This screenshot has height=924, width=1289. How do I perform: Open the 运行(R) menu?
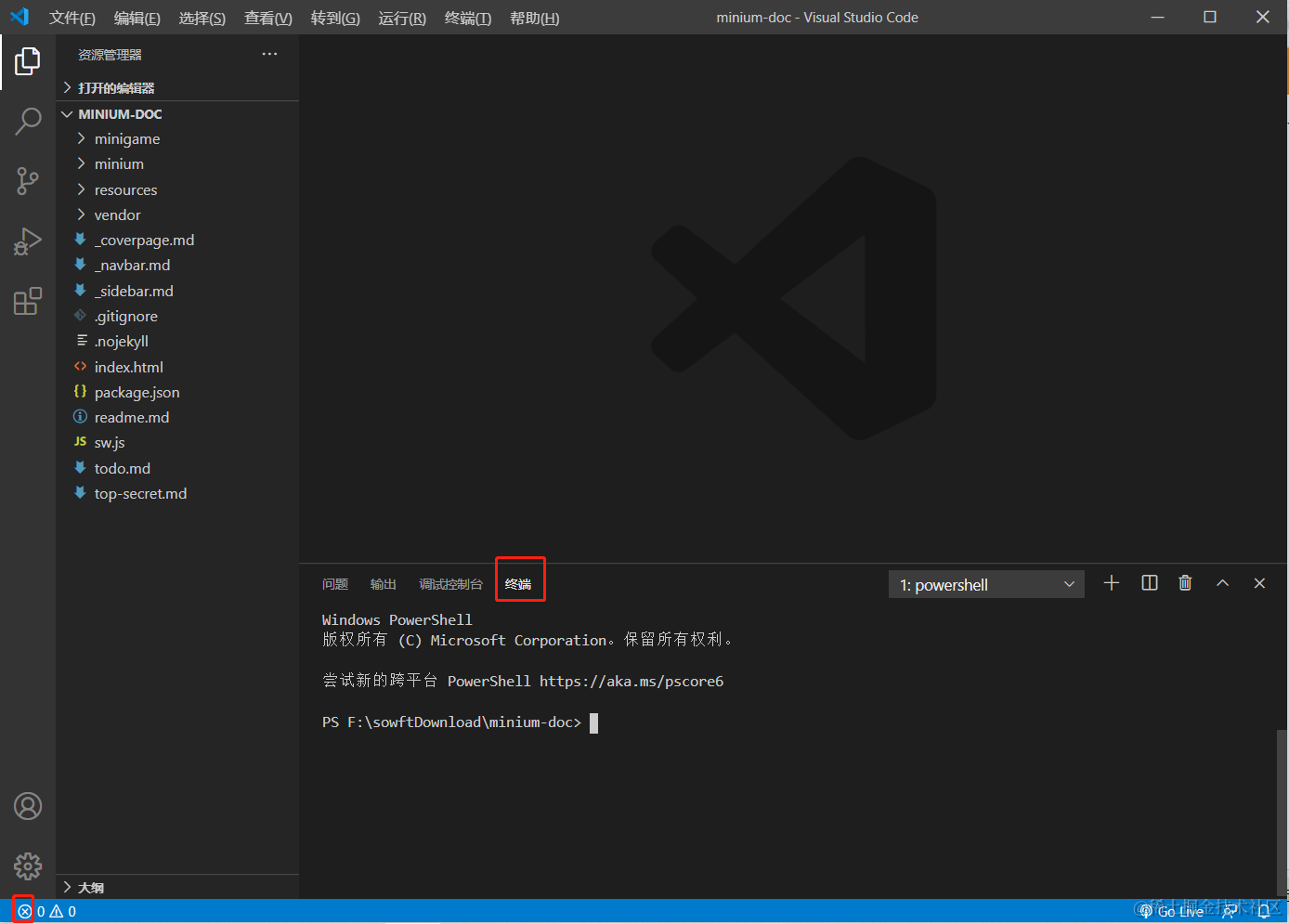coord(402,18)
